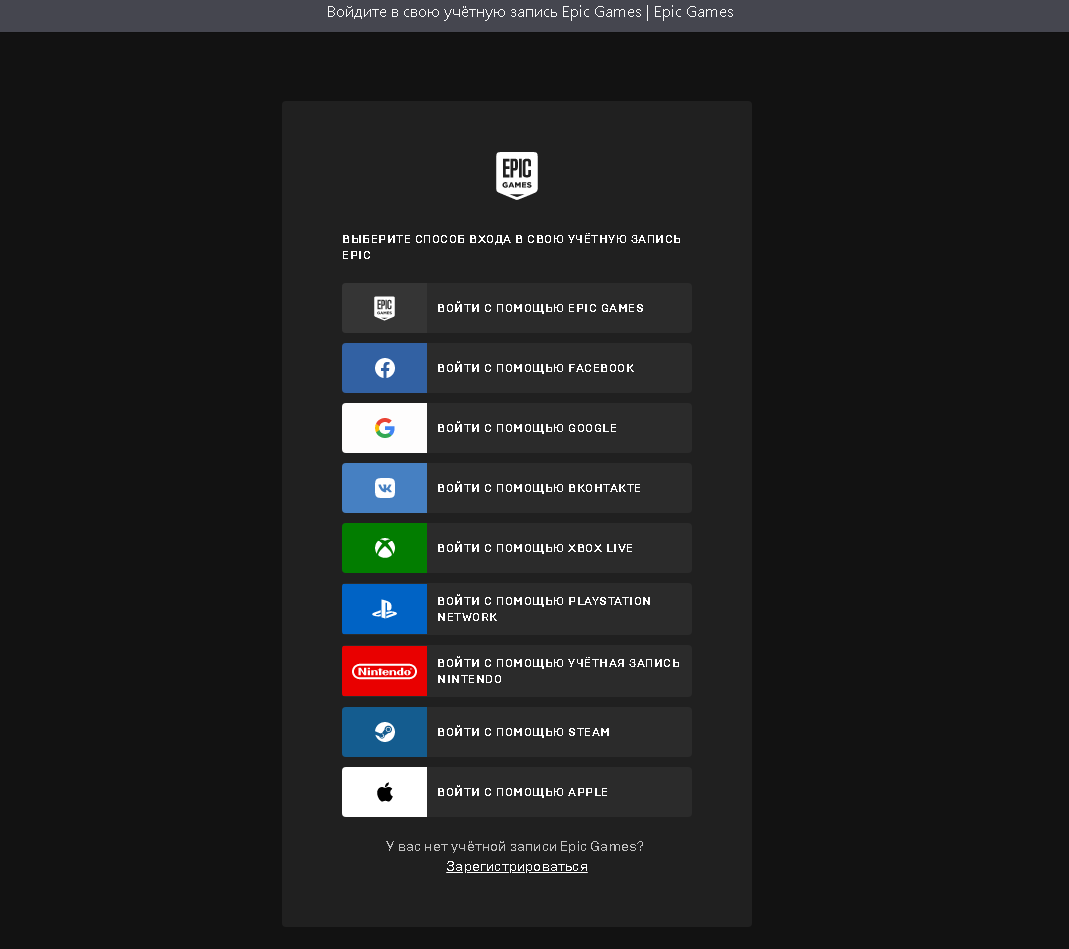Screen dimensions: 1069x949
Task: Select 'Войти с помощью Xbox Live'
Action: 517,548
